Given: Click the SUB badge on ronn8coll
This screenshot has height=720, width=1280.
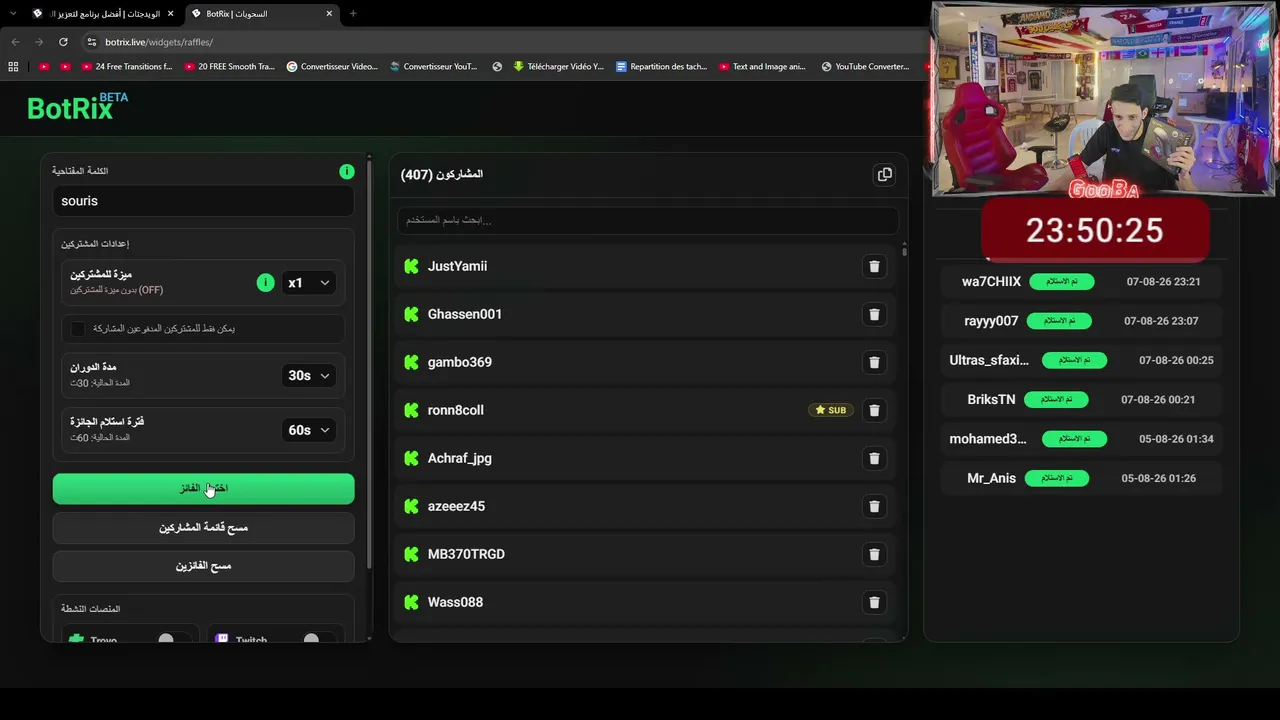Looking at the screenshot, I should click(831, 410).
